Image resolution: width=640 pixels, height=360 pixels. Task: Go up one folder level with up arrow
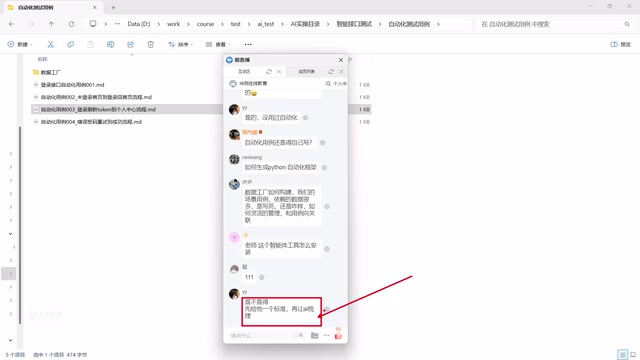51,24
